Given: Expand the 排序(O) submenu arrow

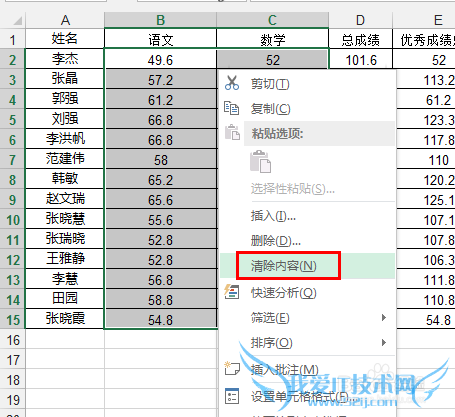Looking at the screenshot, I should click(x=384, y=342).
